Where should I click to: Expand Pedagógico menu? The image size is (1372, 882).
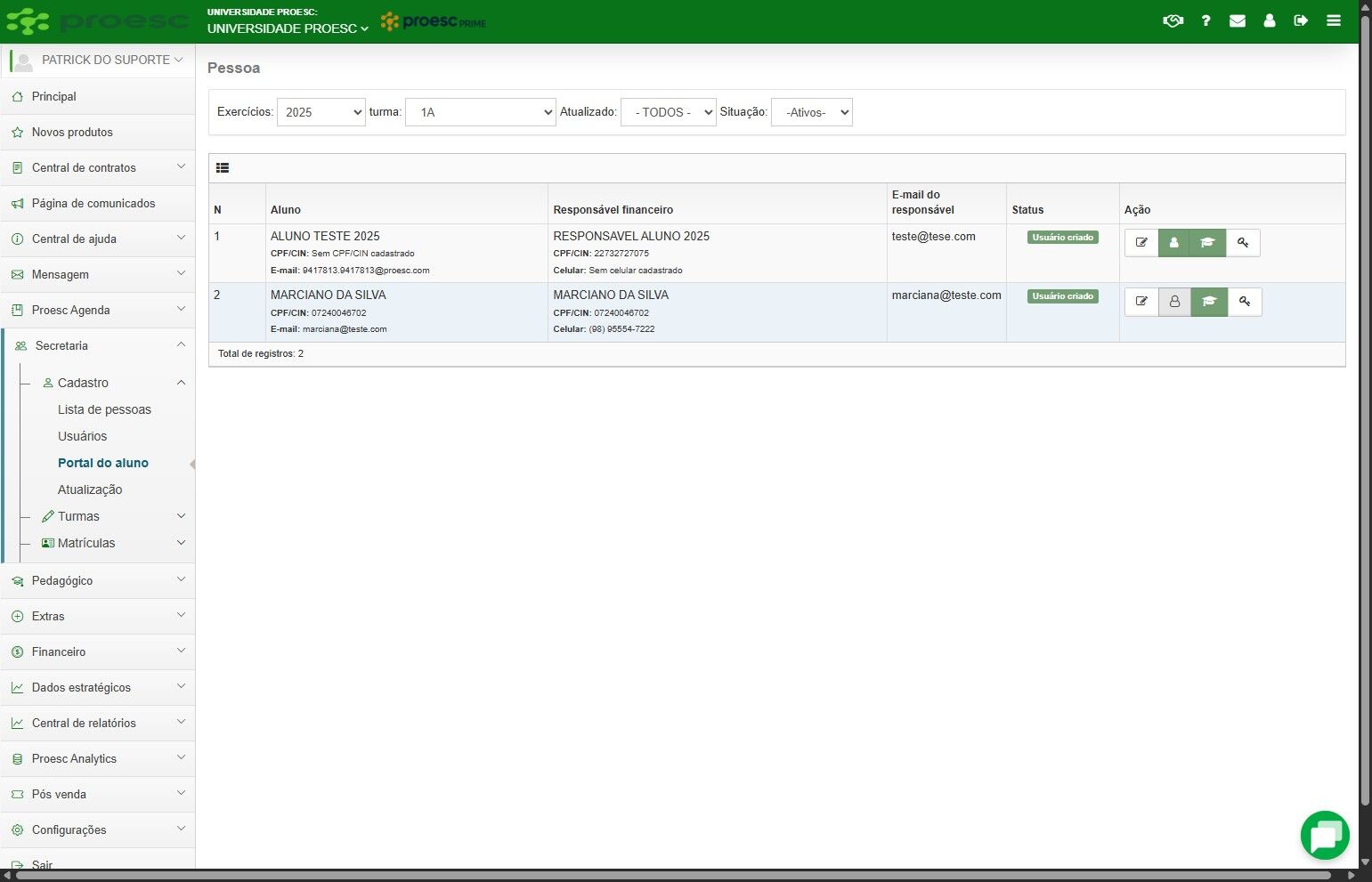point(98,580)
